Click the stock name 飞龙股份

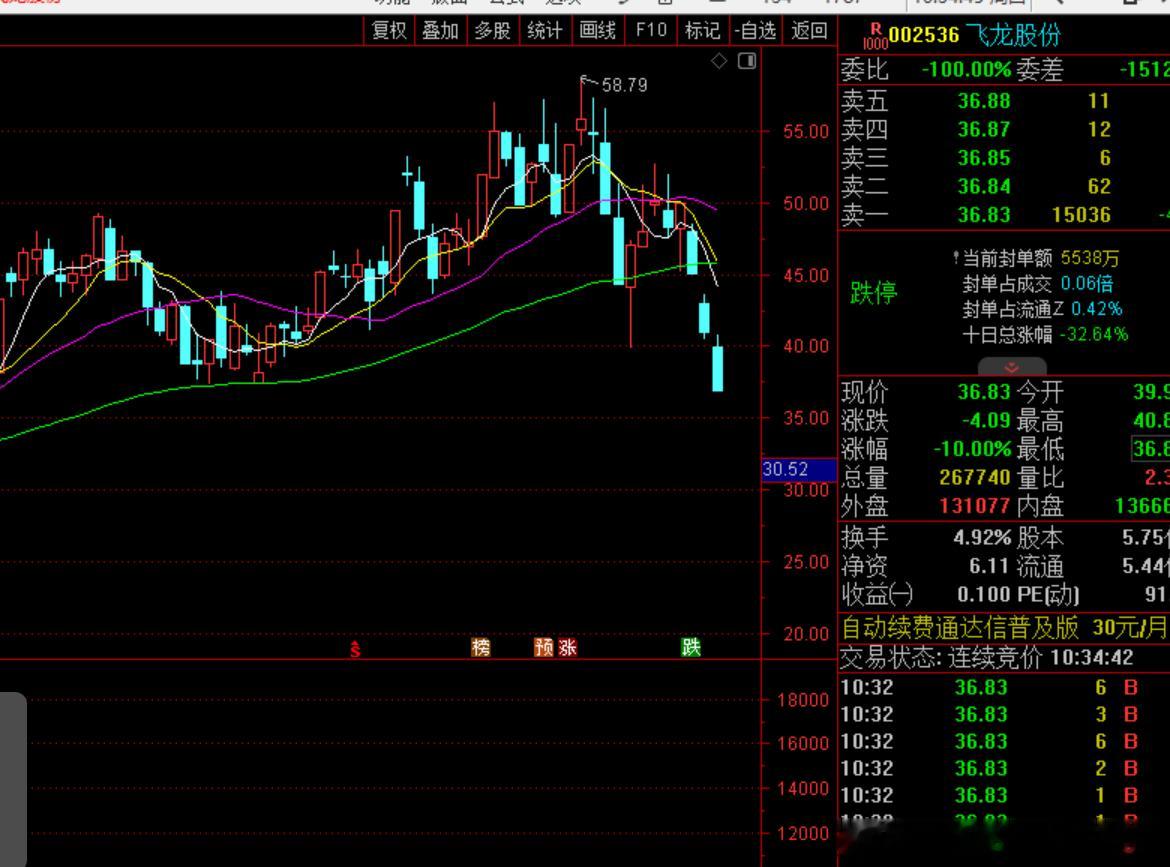(x=1013, y=35)
